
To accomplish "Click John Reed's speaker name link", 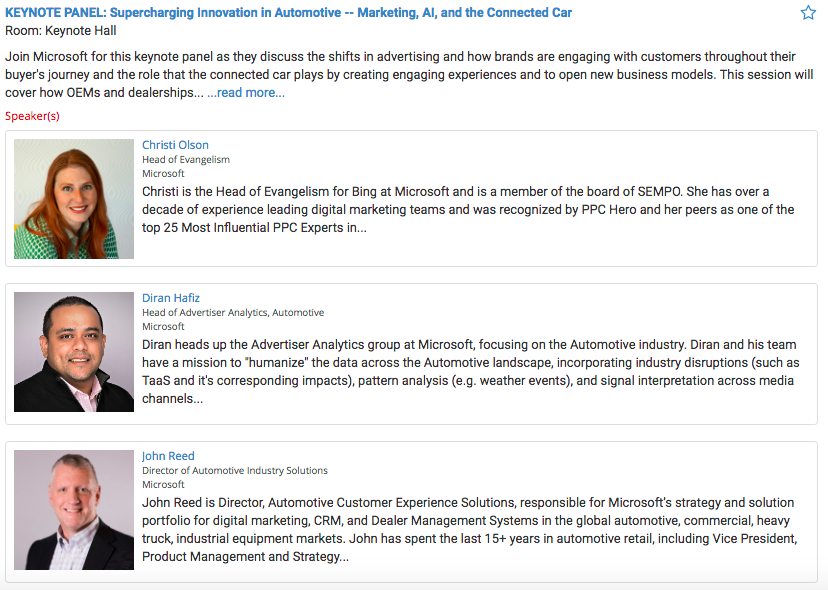I will pyautogui.click(x=168, y=456).
